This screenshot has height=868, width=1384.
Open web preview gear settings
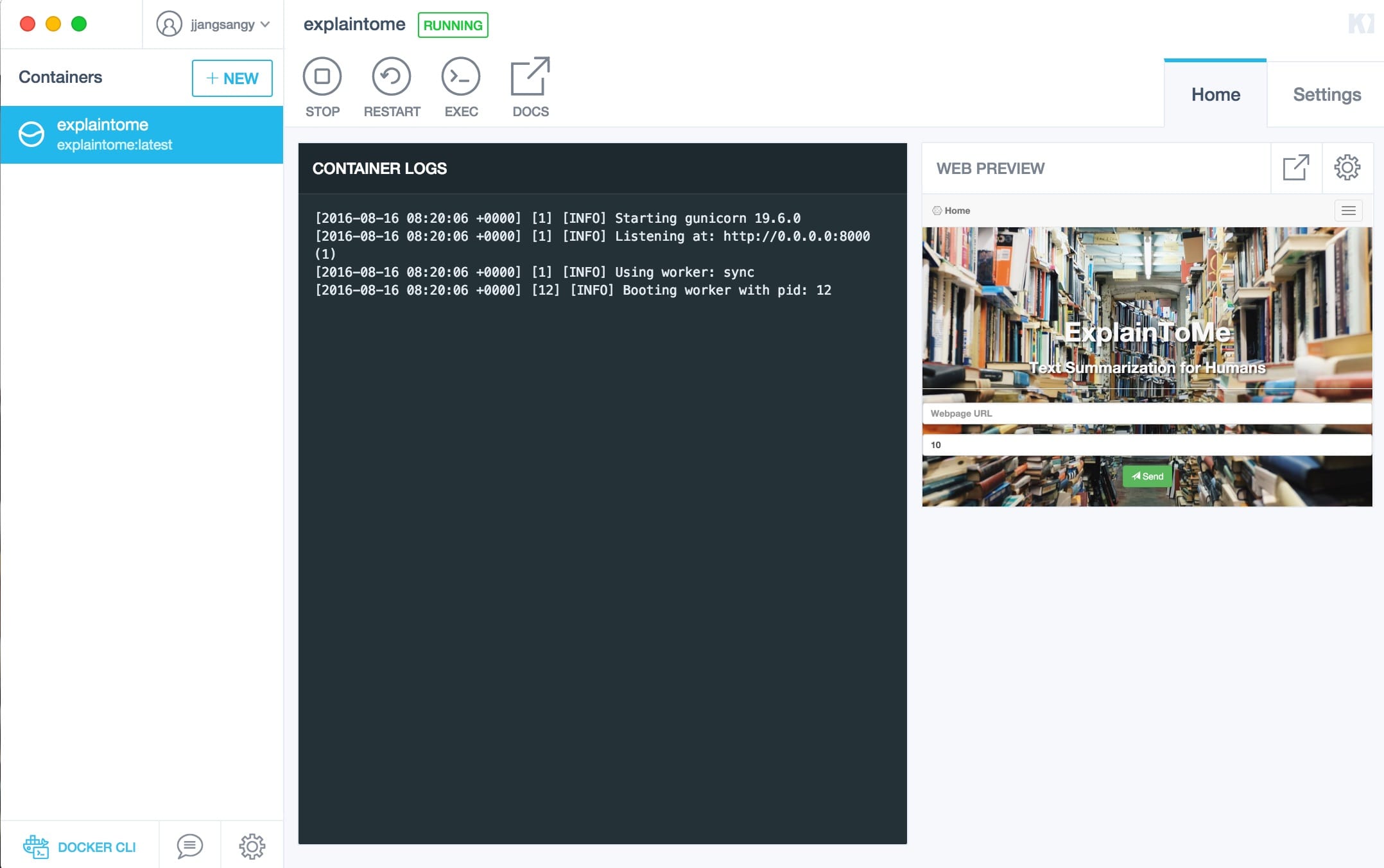[x=1347, y=168]
